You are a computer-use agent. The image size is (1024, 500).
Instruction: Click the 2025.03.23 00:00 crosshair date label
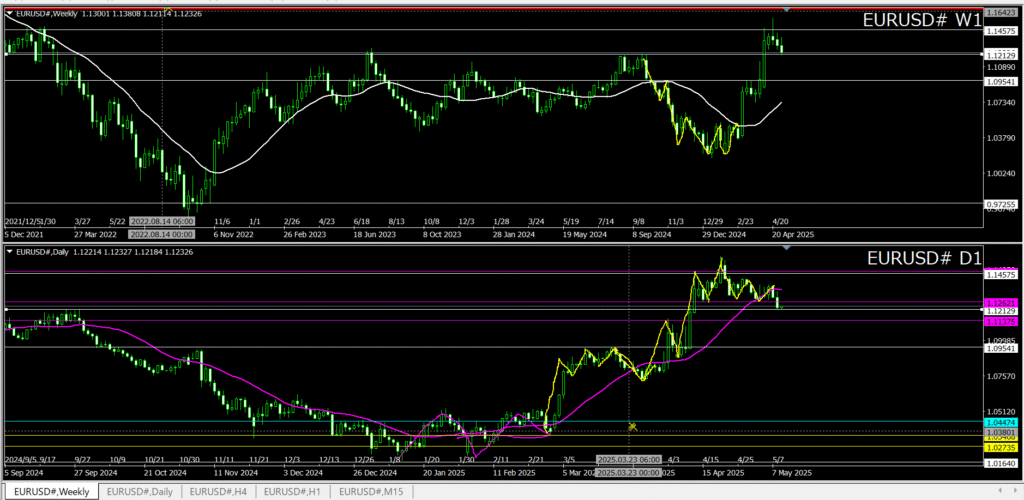[x=628, y=473]
